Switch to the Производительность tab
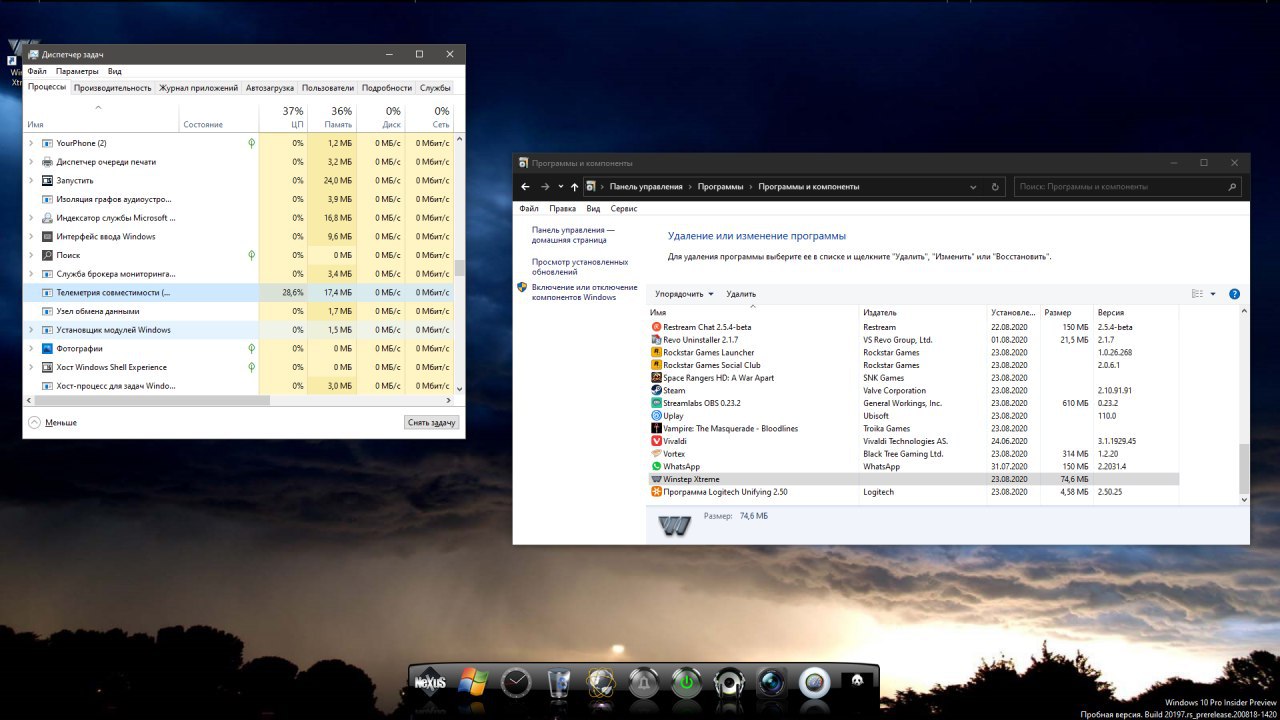 [x=113, y=88]
